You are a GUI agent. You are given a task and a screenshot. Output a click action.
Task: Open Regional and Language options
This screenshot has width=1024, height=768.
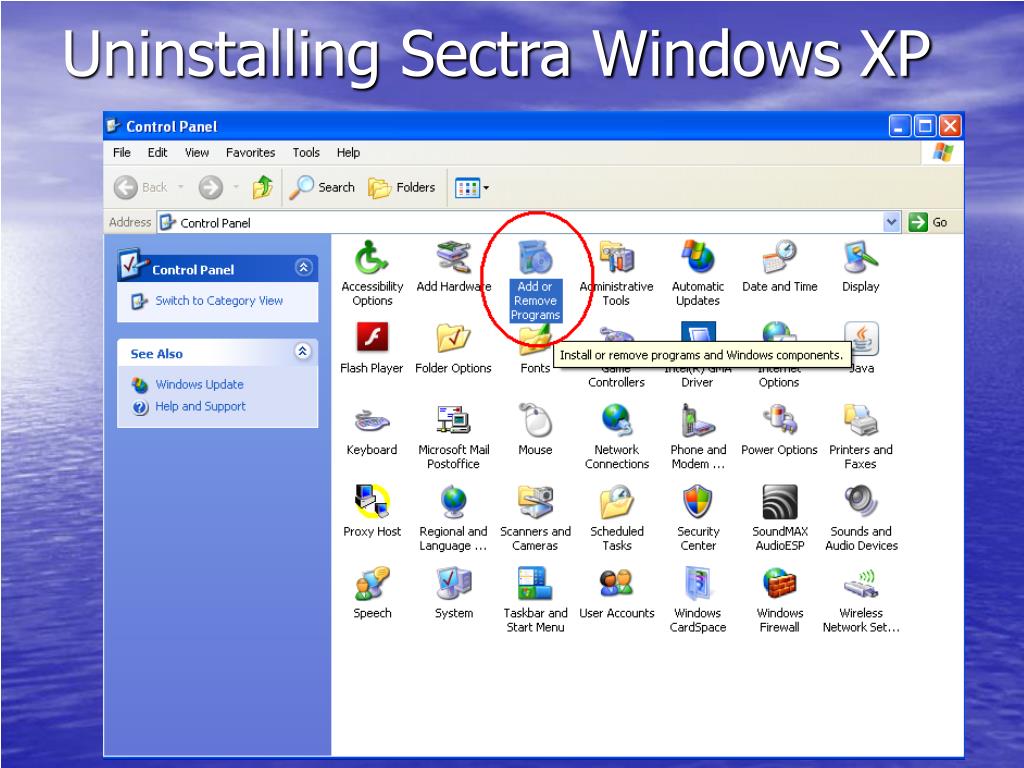pos(453,502)
